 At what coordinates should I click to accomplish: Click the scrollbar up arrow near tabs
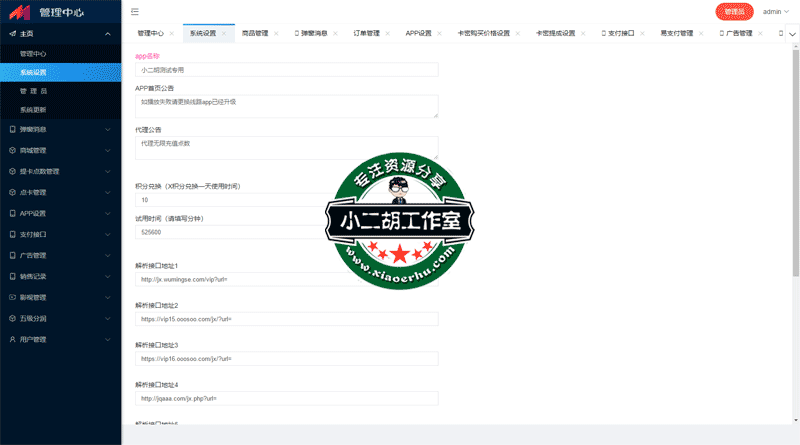pos(796,46)
